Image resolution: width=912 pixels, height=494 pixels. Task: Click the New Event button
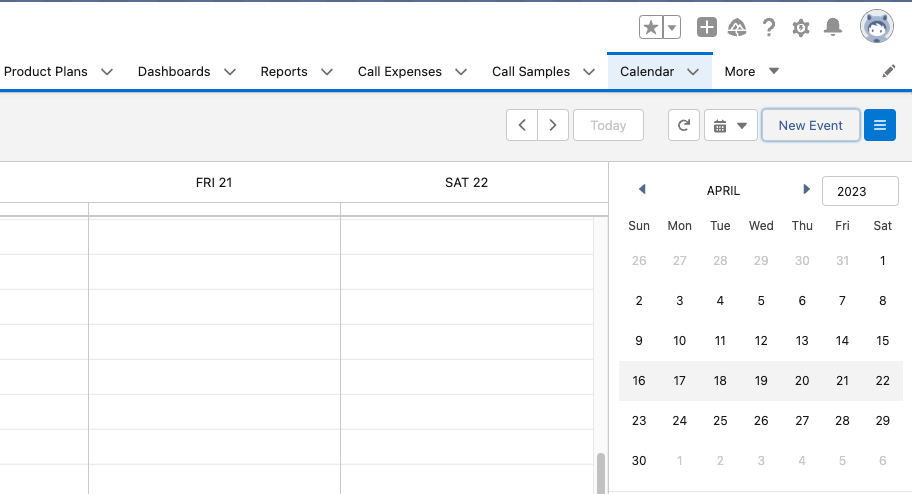[x=811, y=125]
